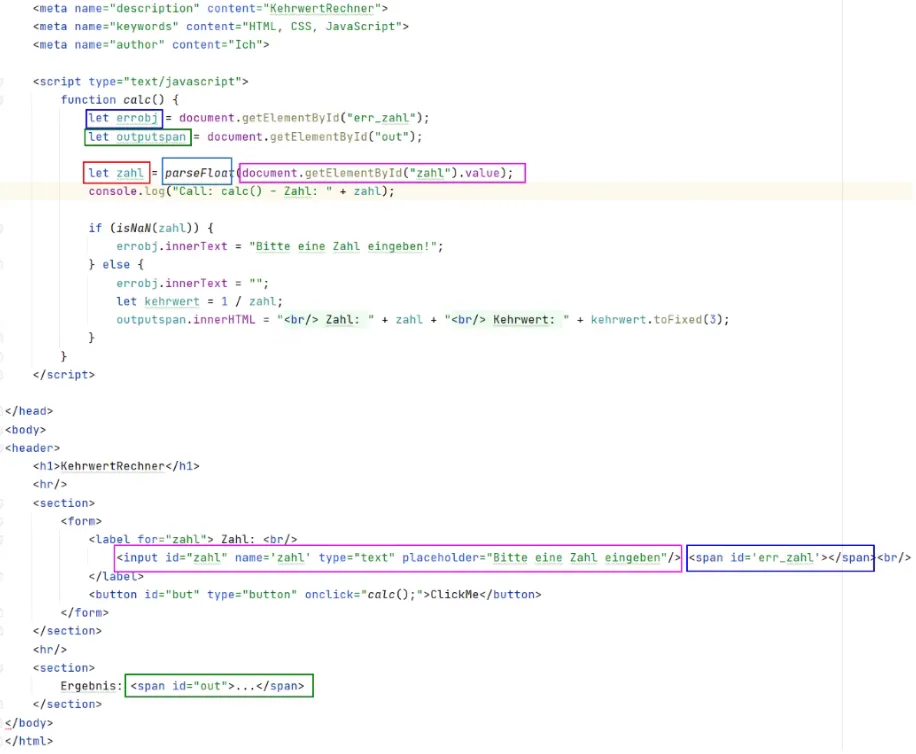Click the closing </script> tag

coord(64,374)
